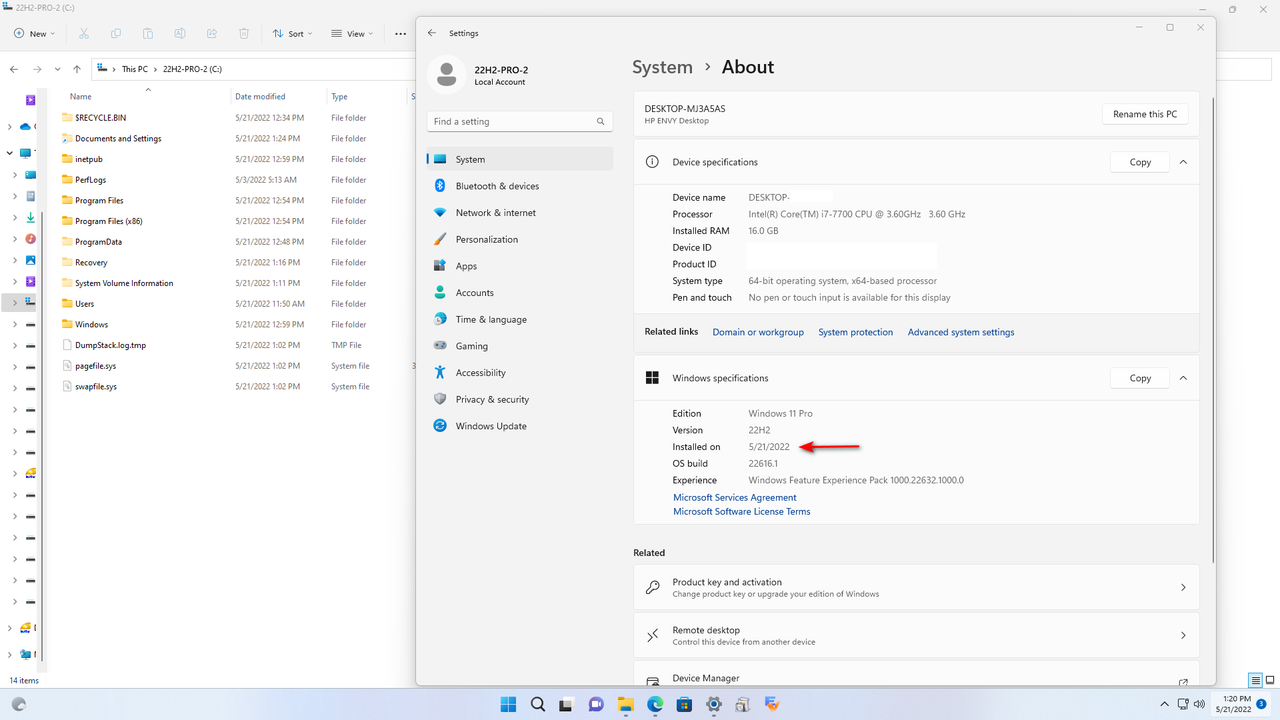Click the Copy icon in File Explorer toolbar
This screenshot has width=1280, height=720.
pyautogui.click(x=116, y=33)
